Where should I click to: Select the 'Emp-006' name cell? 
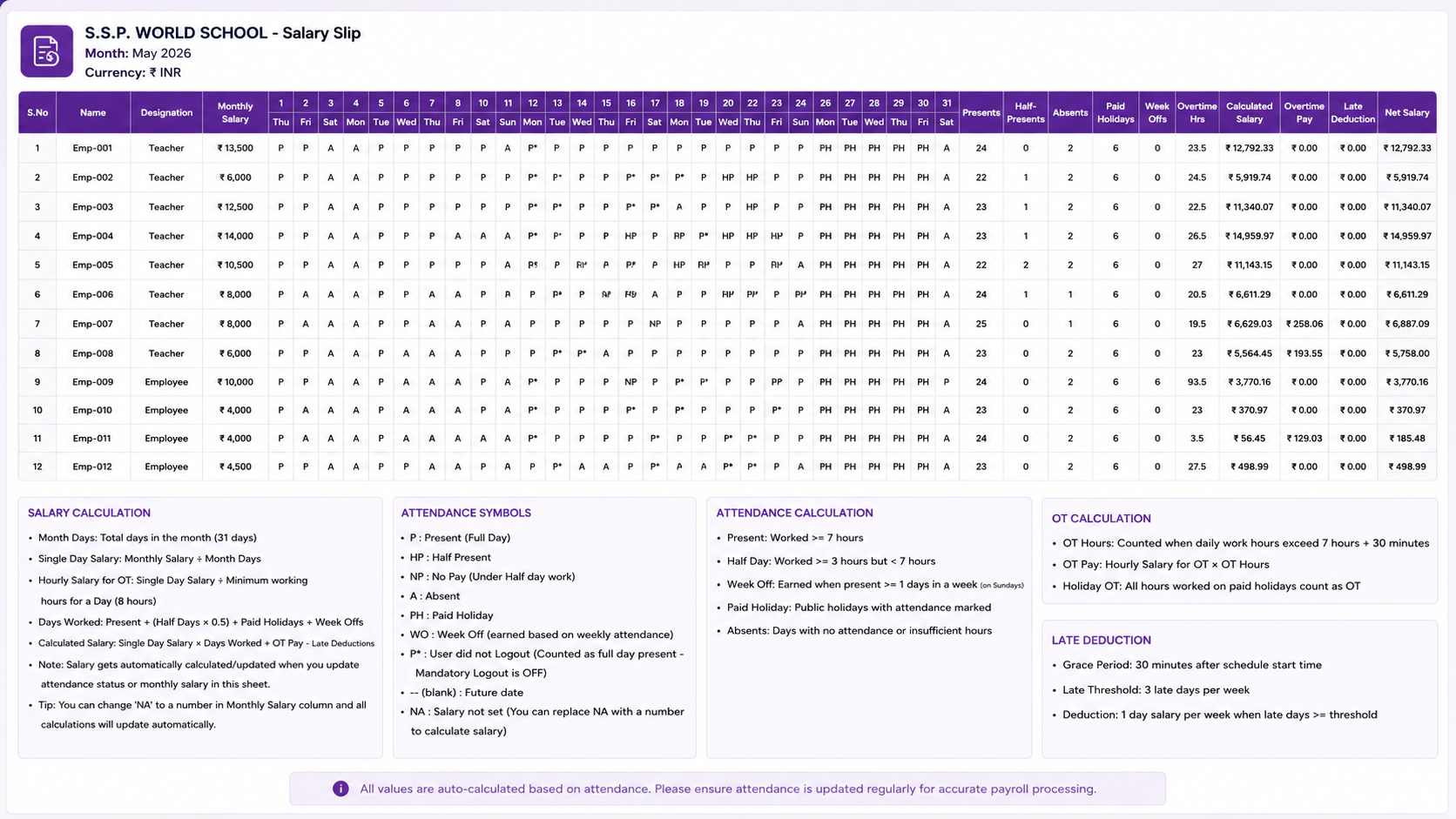(92, 294)
